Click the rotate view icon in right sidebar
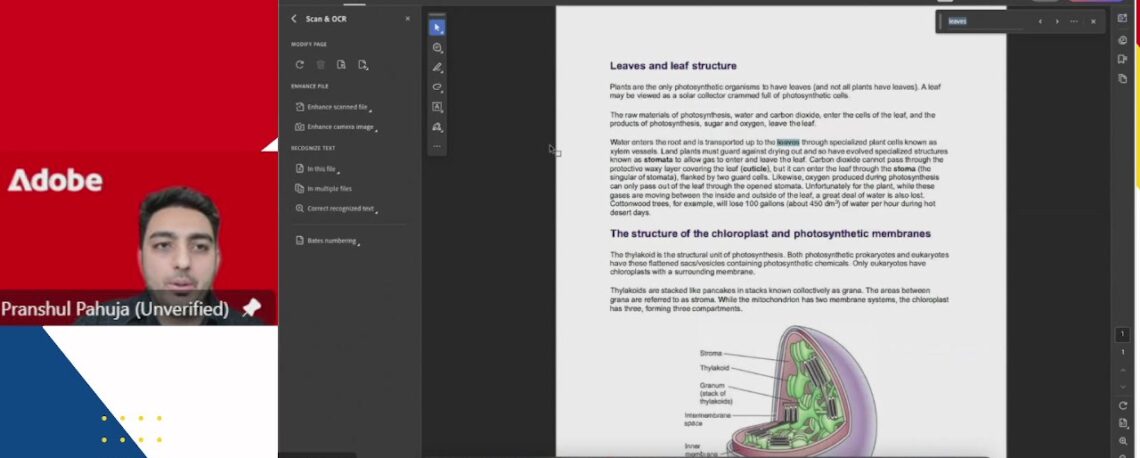Image resolution: width=1140 pixels, height=458 pixels. pos(1123,406)
